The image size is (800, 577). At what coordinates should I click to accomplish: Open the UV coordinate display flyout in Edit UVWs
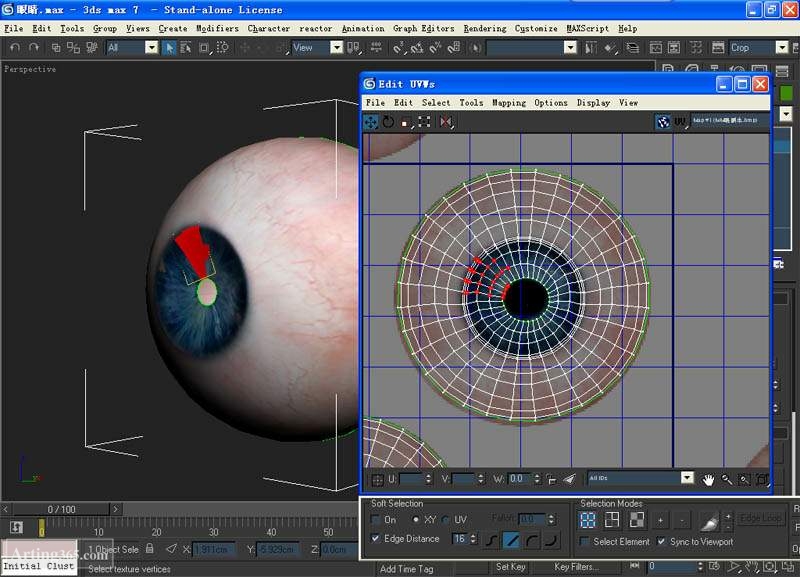(x=680, y=121)
